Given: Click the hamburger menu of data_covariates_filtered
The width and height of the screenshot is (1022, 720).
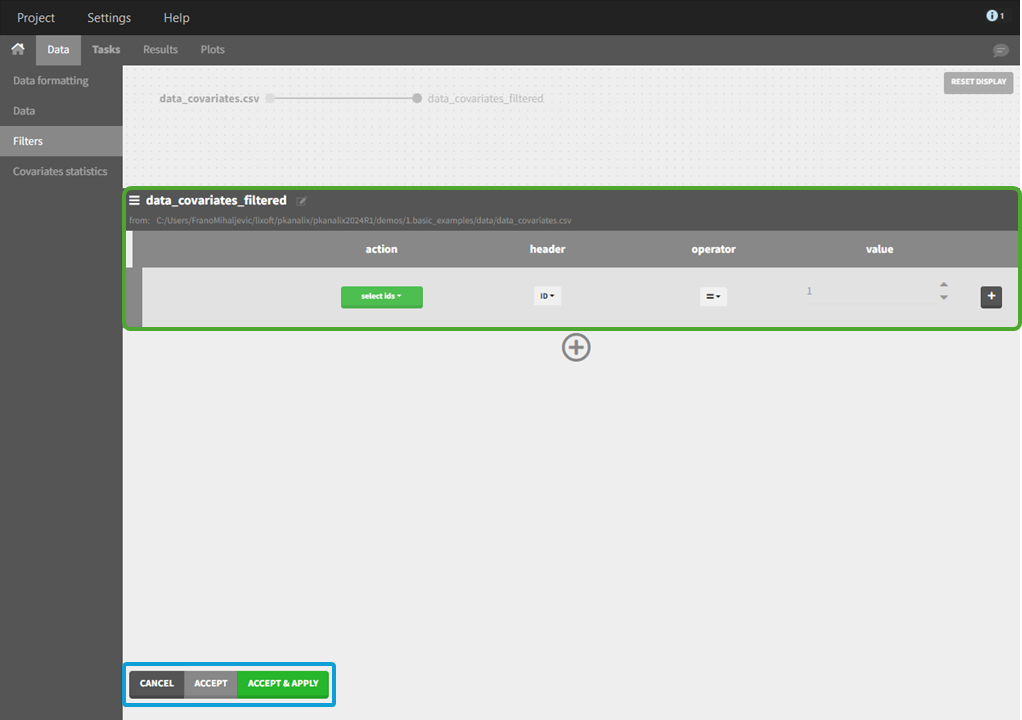Looking at the screenshot, I should [135, 200].
